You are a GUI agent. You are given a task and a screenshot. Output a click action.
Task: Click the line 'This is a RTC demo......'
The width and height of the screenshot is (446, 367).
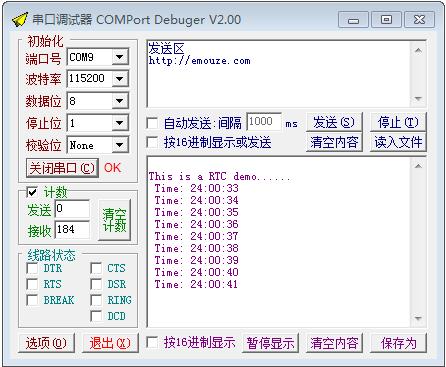point(220,176)
